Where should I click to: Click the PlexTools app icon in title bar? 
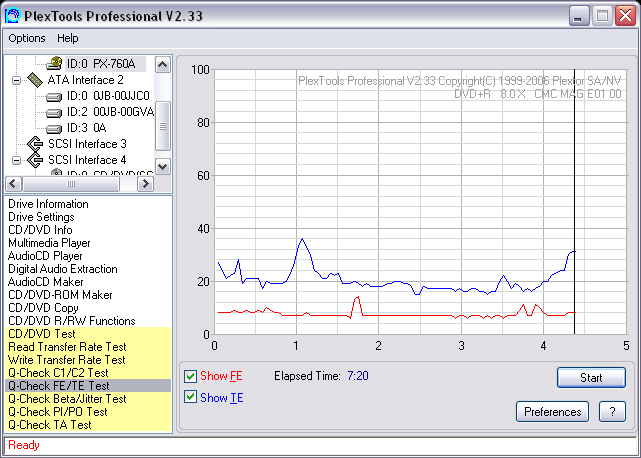point(13,16)
